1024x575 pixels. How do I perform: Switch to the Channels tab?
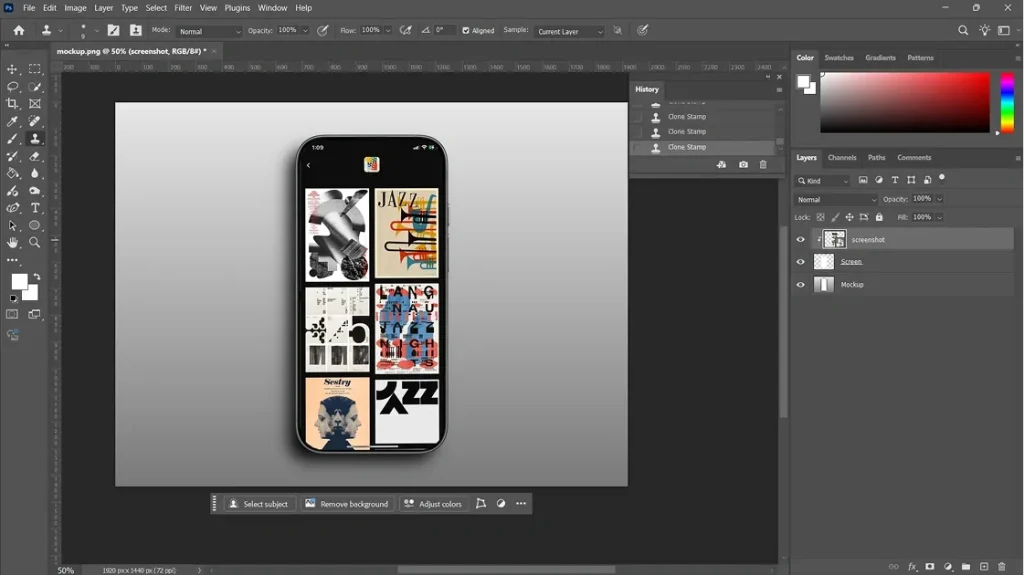pos(842,157)
